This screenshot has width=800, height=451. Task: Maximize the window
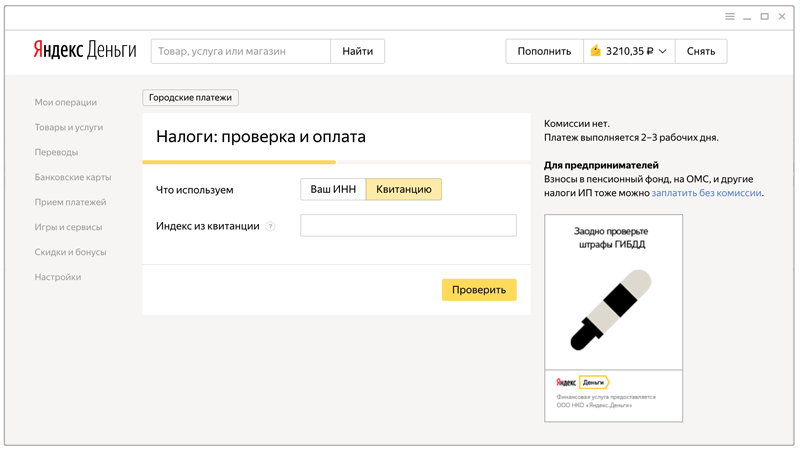pyautogui.click(x=764, y=16)
